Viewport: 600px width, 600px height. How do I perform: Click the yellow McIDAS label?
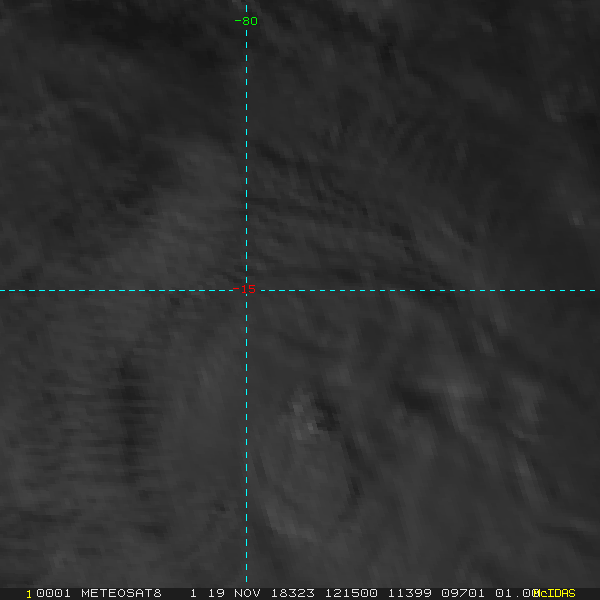[554, 593]
